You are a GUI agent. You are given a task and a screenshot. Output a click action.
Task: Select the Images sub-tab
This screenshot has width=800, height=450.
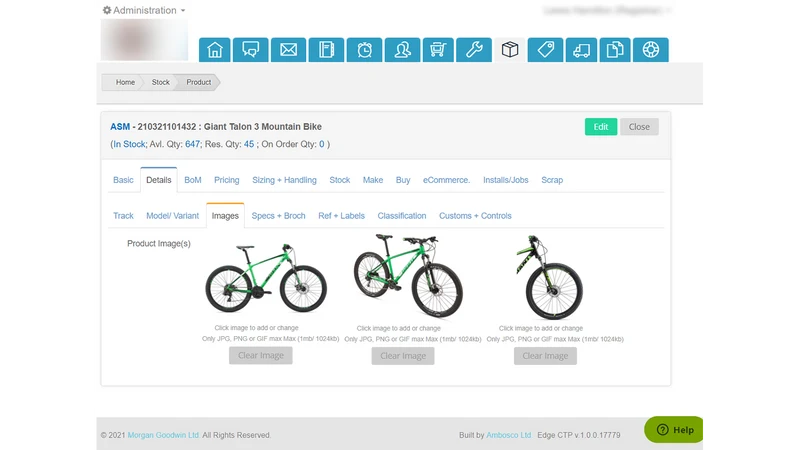tap(225, 216)
